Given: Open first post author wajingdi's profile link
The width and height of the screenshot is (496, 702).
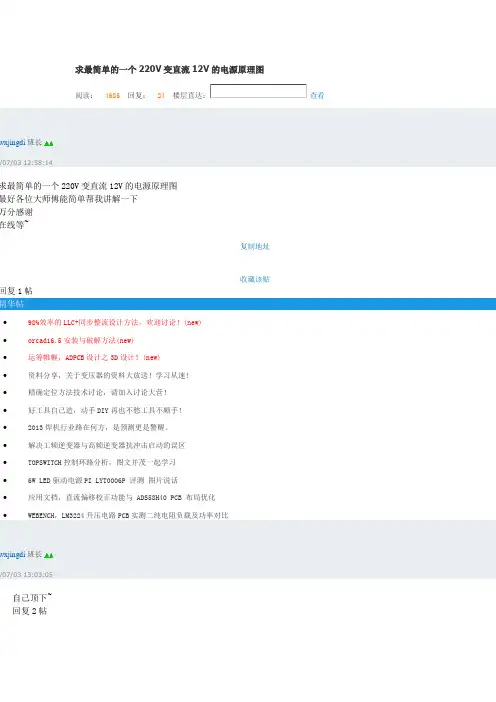Looking at the screenshot, I should [x=13, y=142].
